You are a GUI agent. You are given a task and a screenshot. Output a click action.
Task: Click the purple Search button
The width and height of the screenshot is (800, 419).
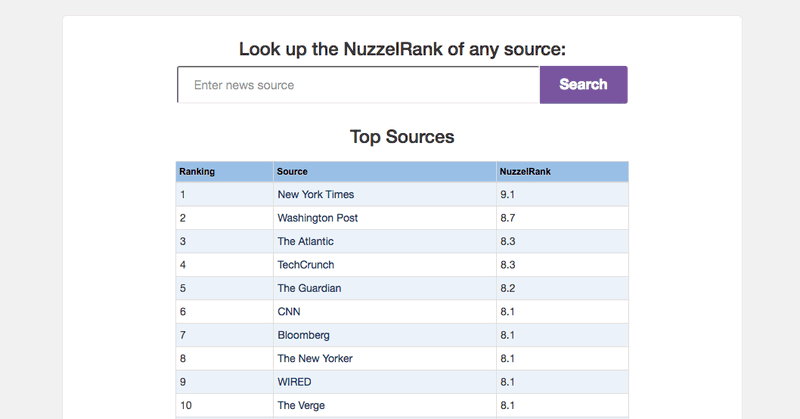point(584,85)
